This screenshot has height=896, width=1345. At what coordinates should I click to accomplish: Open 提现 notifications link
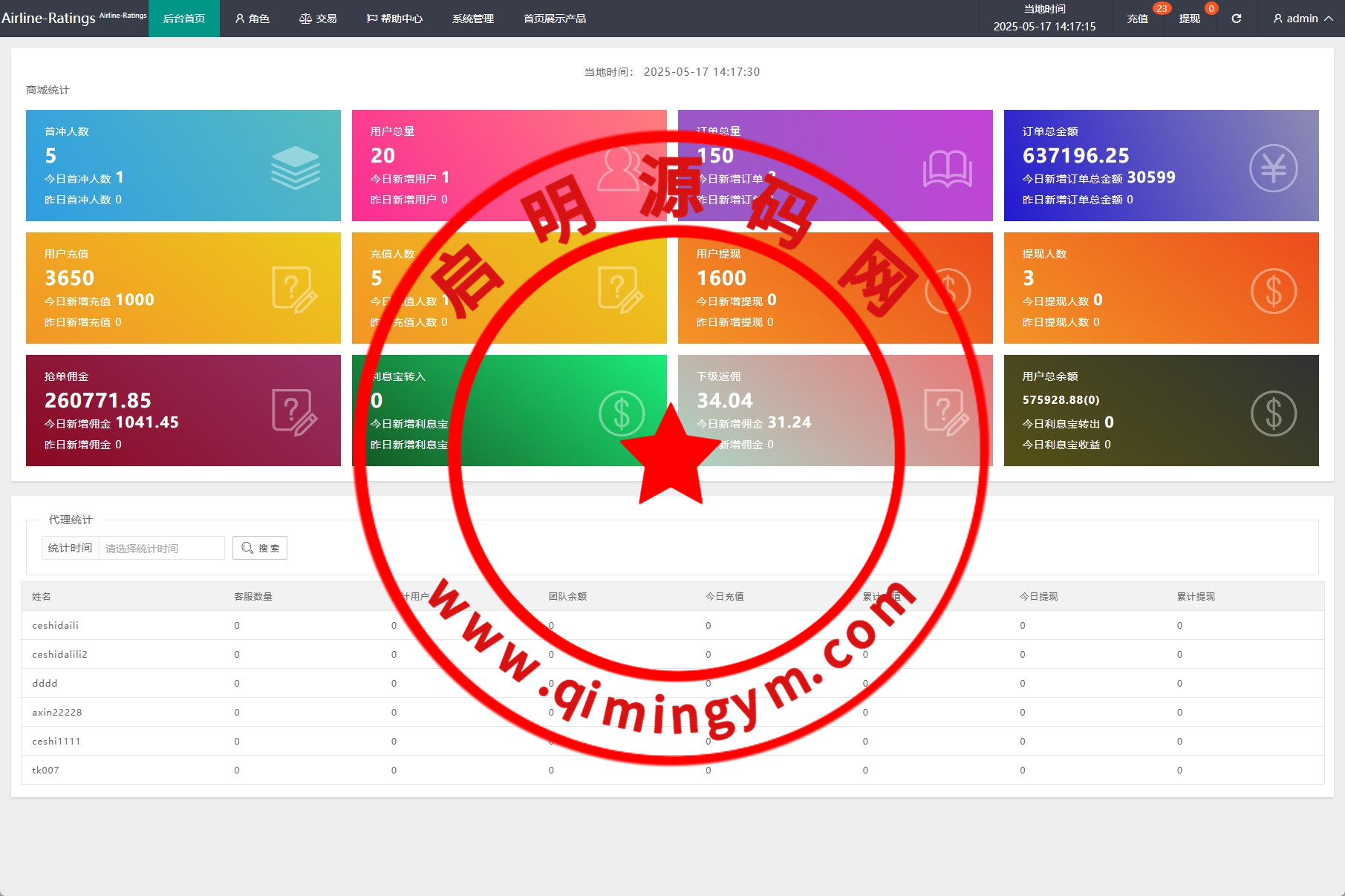1189,19
